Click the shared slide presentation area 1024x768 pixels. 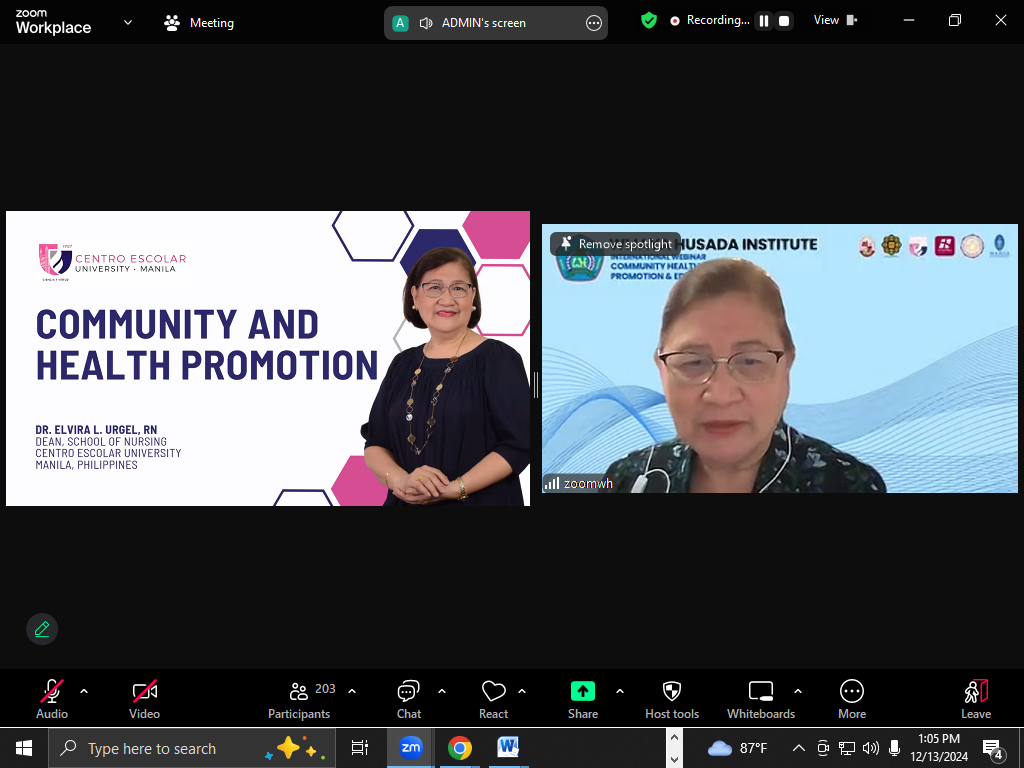click(268, 358)
